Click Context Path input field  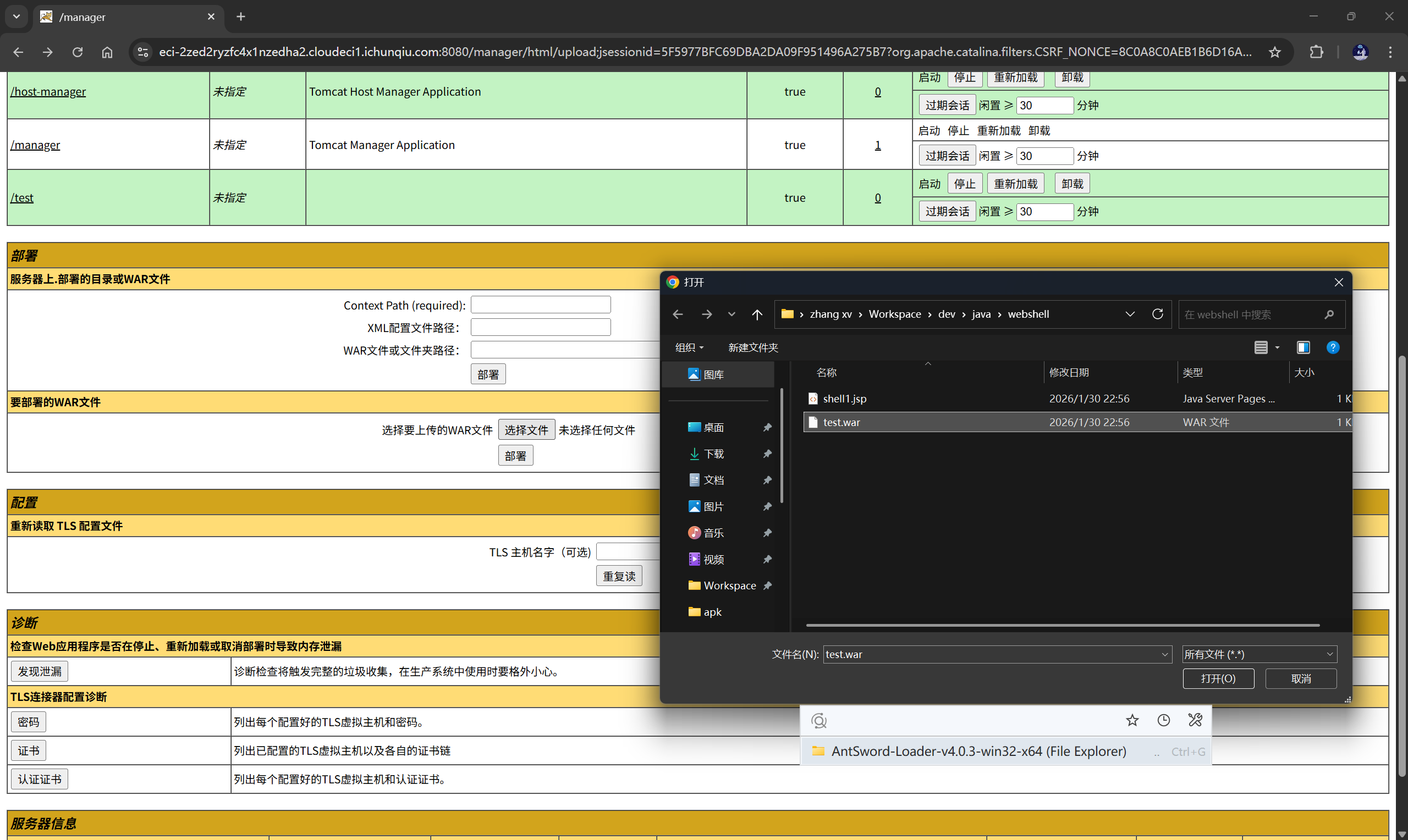(541, 305)
